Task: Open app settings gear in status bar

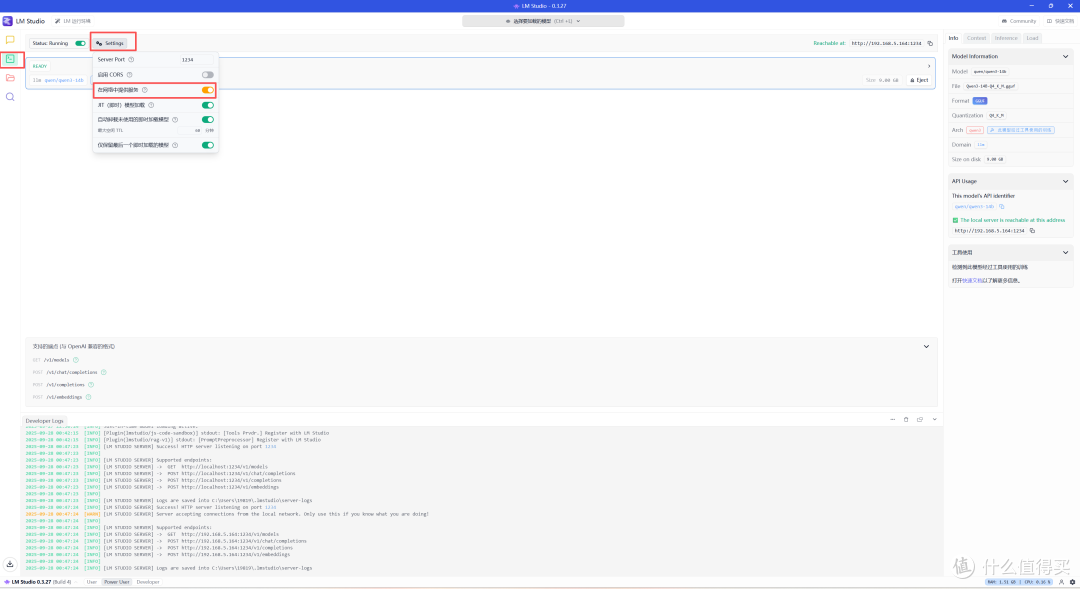Action: coord(1072,582)
